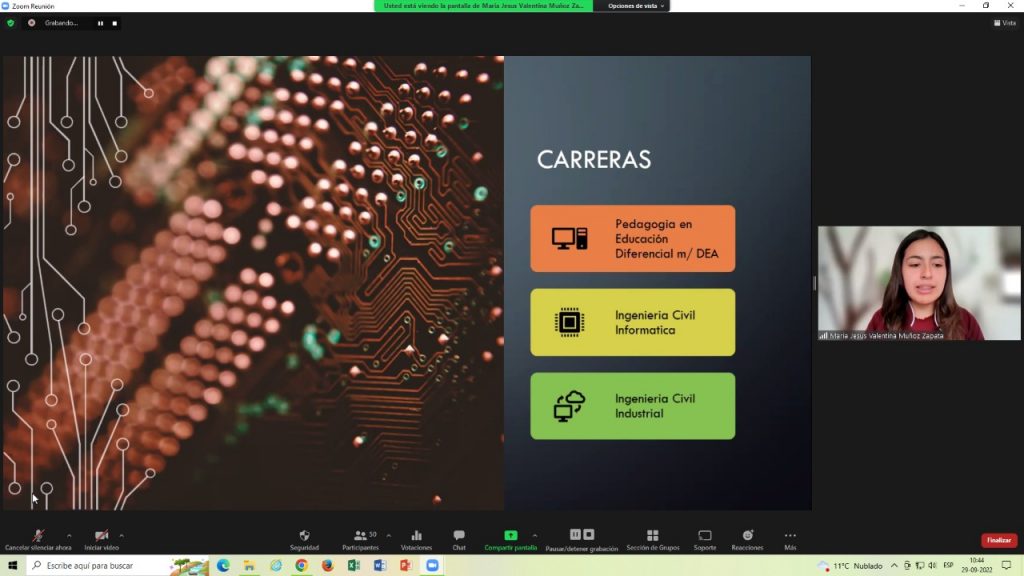This screenshot has width=1024, height=576.
Task: Click the Windows taskbar search box
Action: 100,565
